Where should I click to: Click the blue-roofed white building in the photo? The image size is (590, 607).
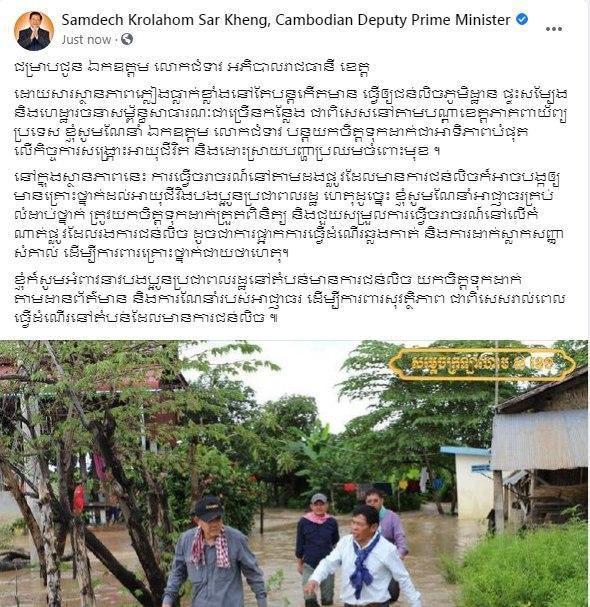pyautogui.click(x=470, y=482)
